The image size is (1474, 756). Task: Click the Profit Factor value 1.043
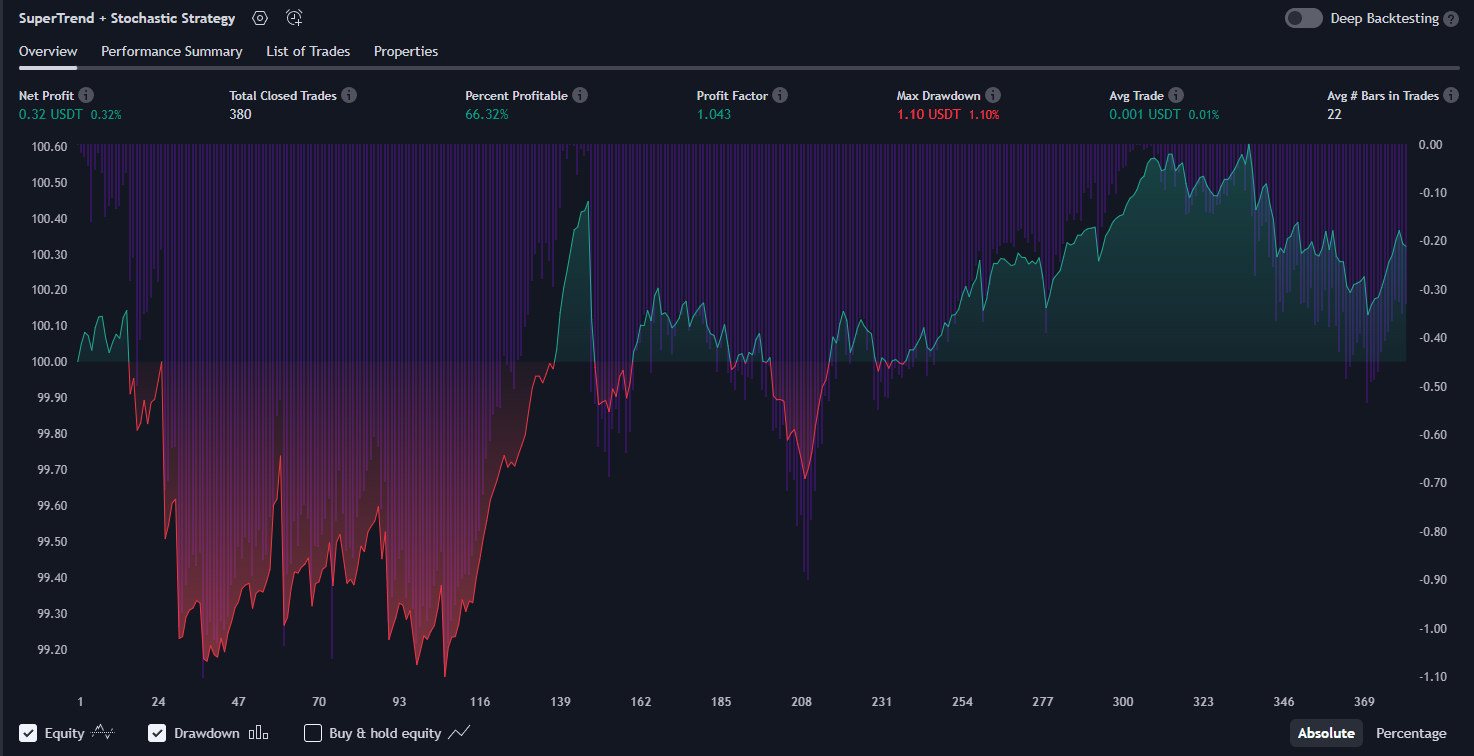(x=714, y=114)
